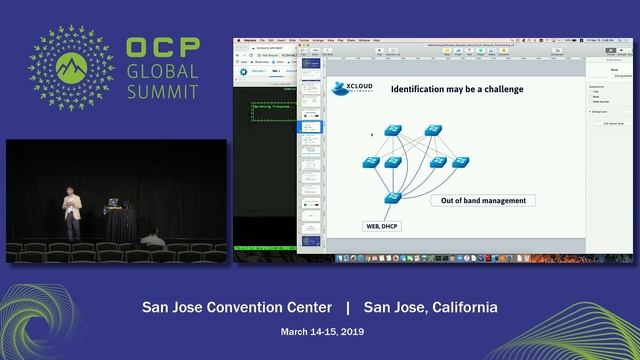The width and height of the screenshot is (640, 360).
Task: Open the Chart tool in Keynote toolbar
Action: [458, 51]
